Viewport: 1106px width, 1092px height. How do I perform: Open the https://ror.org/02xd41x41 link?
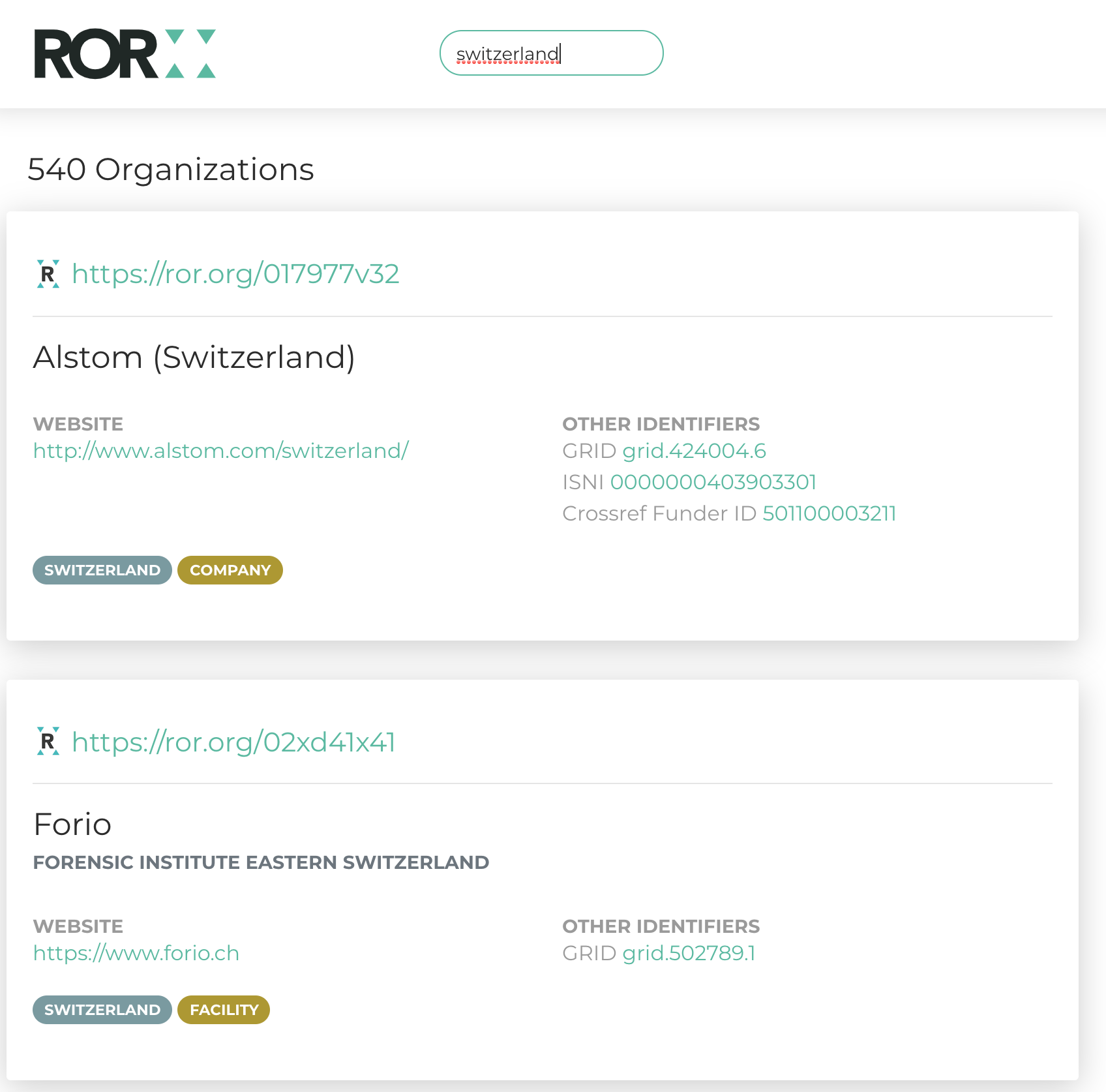[233, 742]
